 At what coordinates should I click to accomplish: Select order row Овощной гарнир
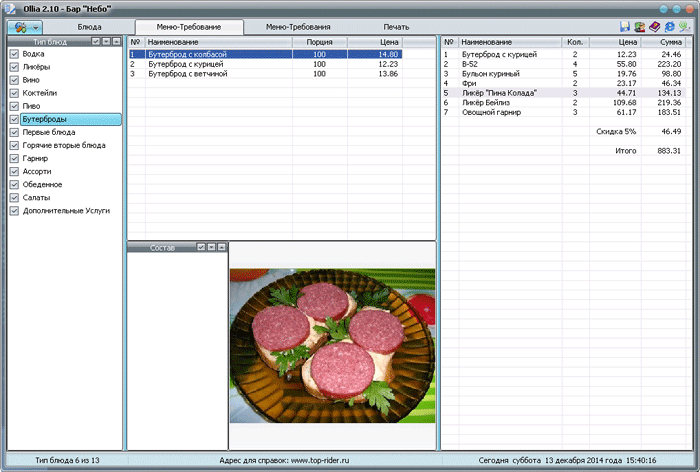click(x=563, y=113)
